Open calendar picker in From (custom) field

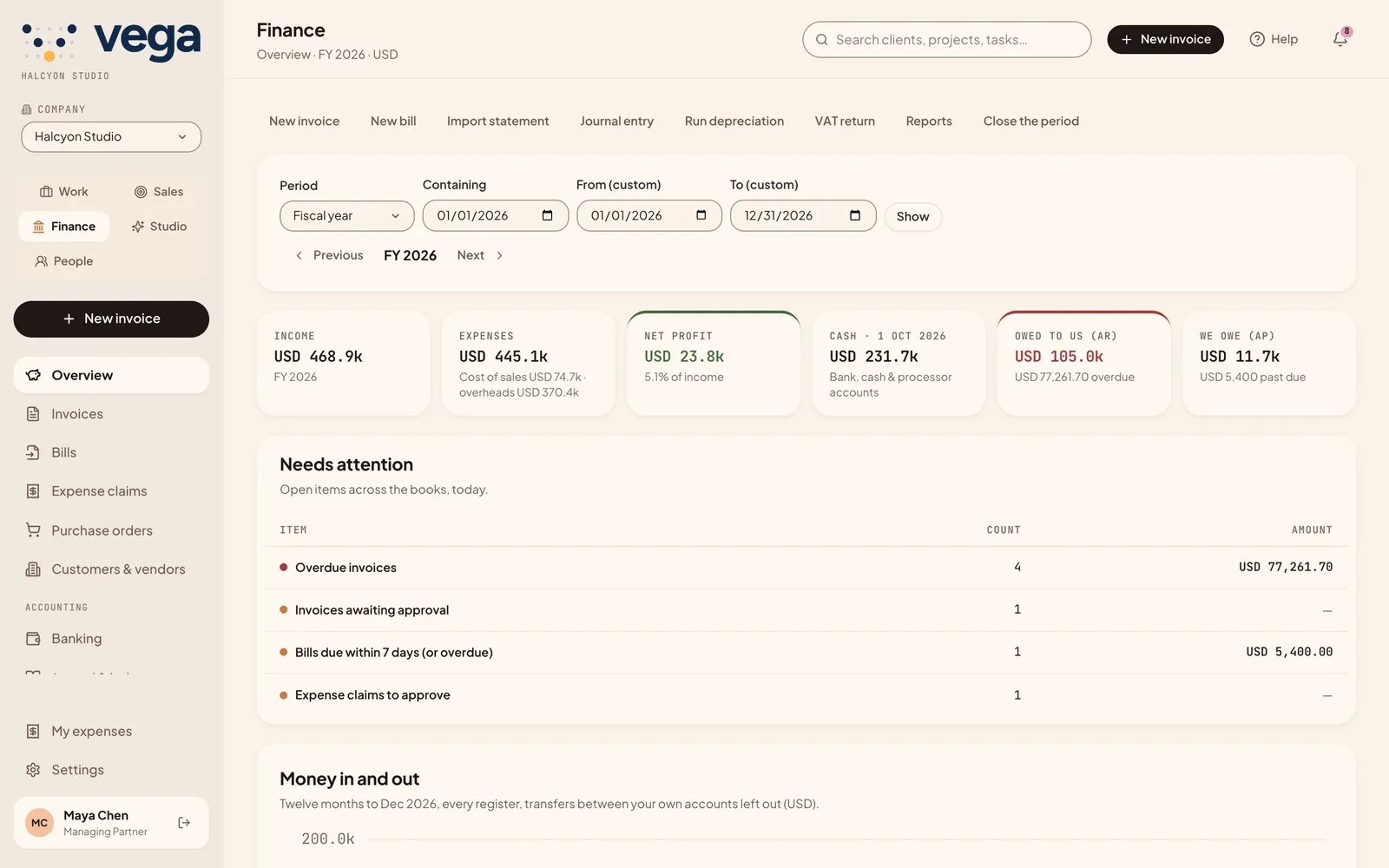(x=701, y=215)
